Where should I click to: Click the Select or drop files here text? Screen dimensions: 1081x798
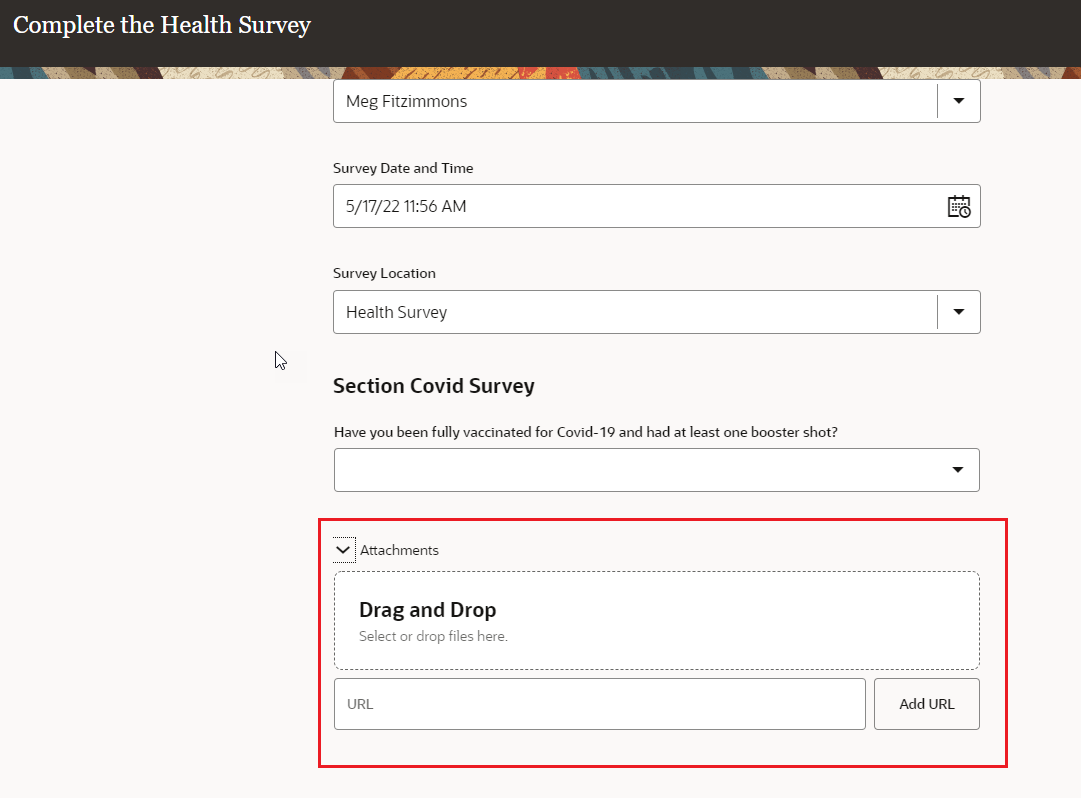433,634
